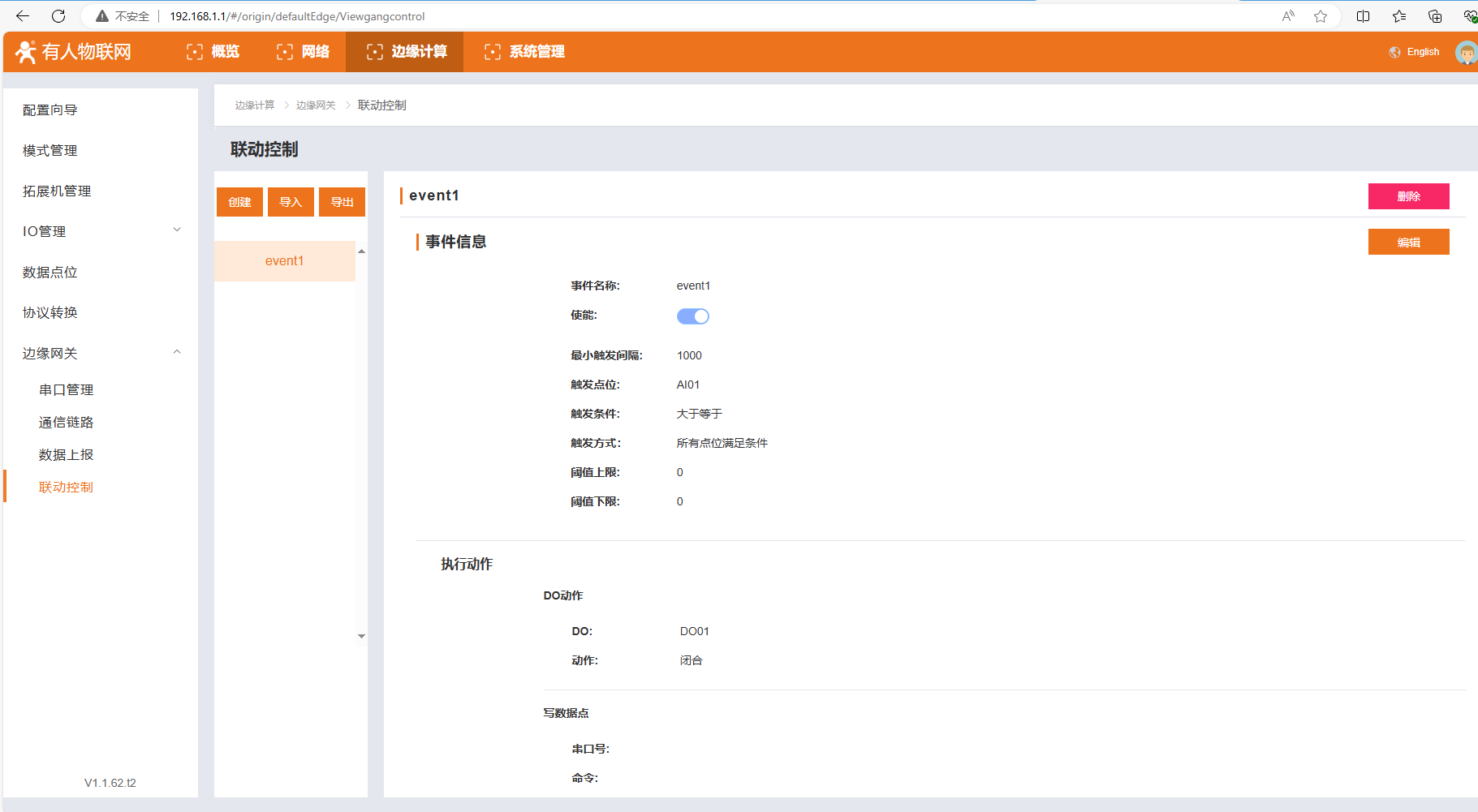Screen dimensions: 1478x812
Task: Click the 有人物联网 logo
Action: [74, 52]
